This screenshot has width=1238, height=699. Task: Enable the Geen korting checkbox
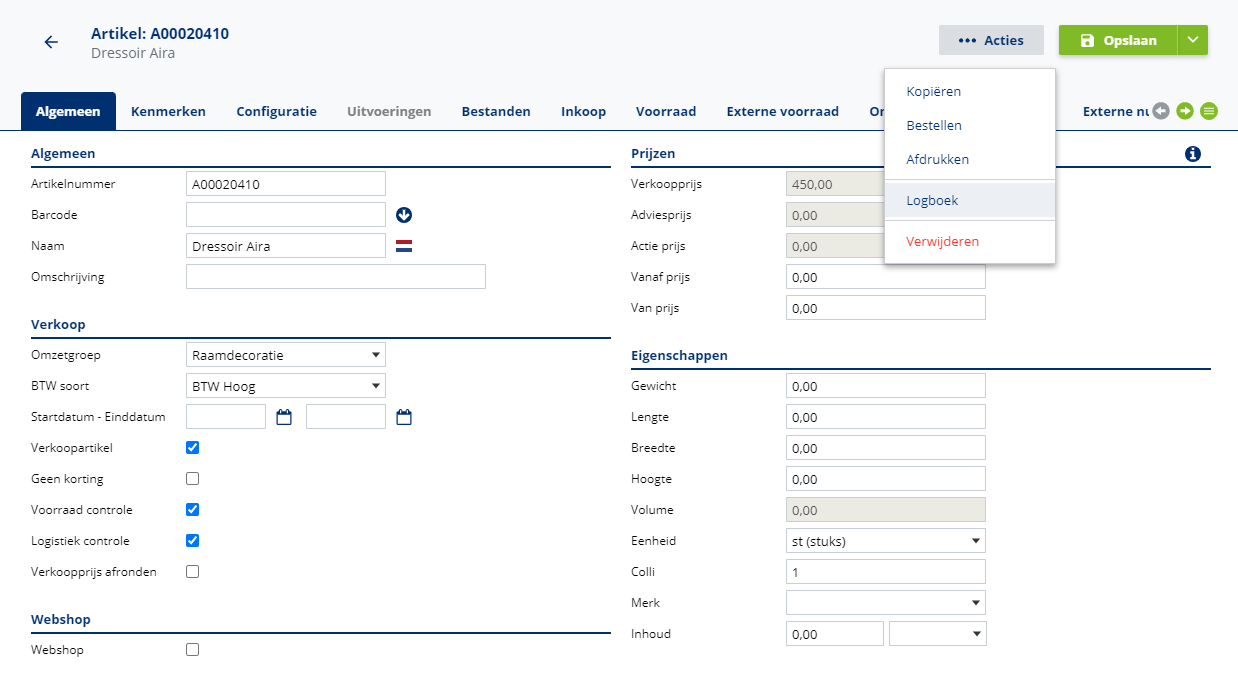pos(193,479)
